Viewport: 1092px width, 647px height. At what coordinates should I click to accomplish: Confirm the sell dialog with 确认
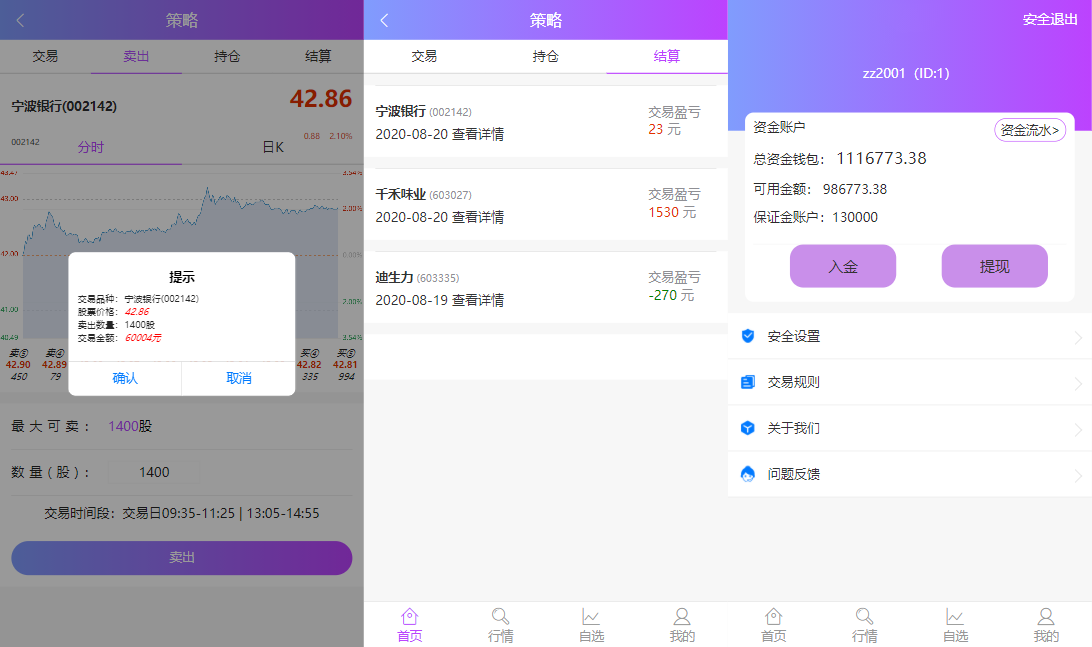125,378
